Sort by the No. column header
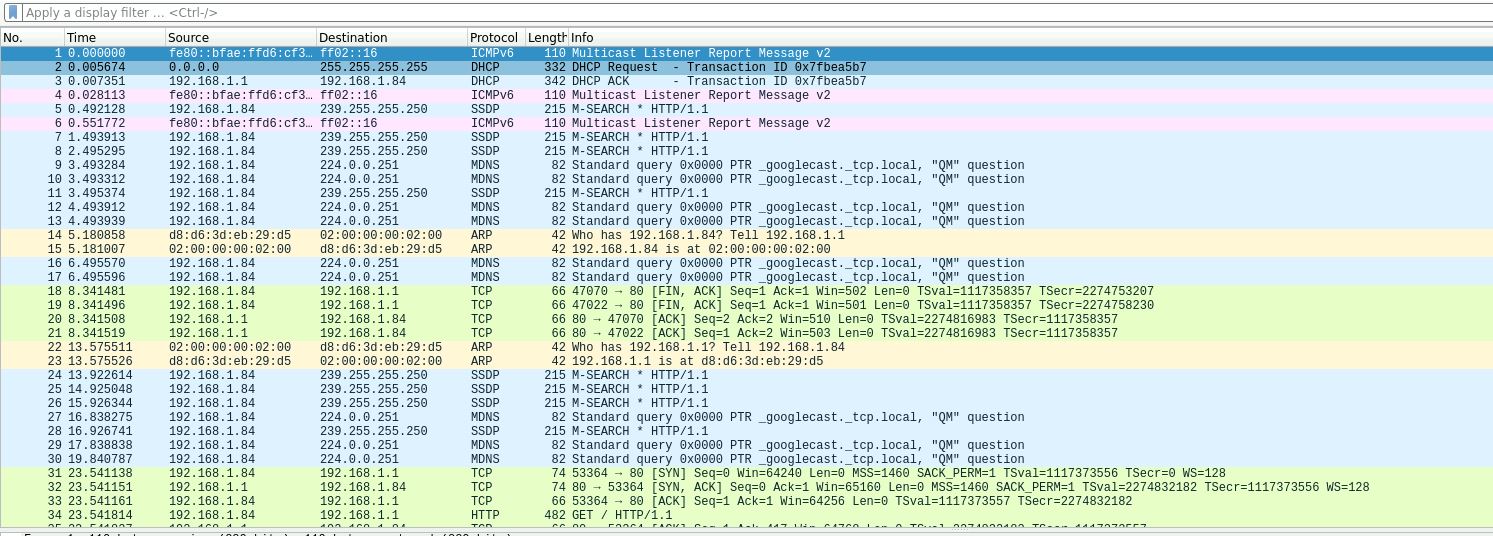The height and width of the screenshot is (536, 1493). pos(32,37)
